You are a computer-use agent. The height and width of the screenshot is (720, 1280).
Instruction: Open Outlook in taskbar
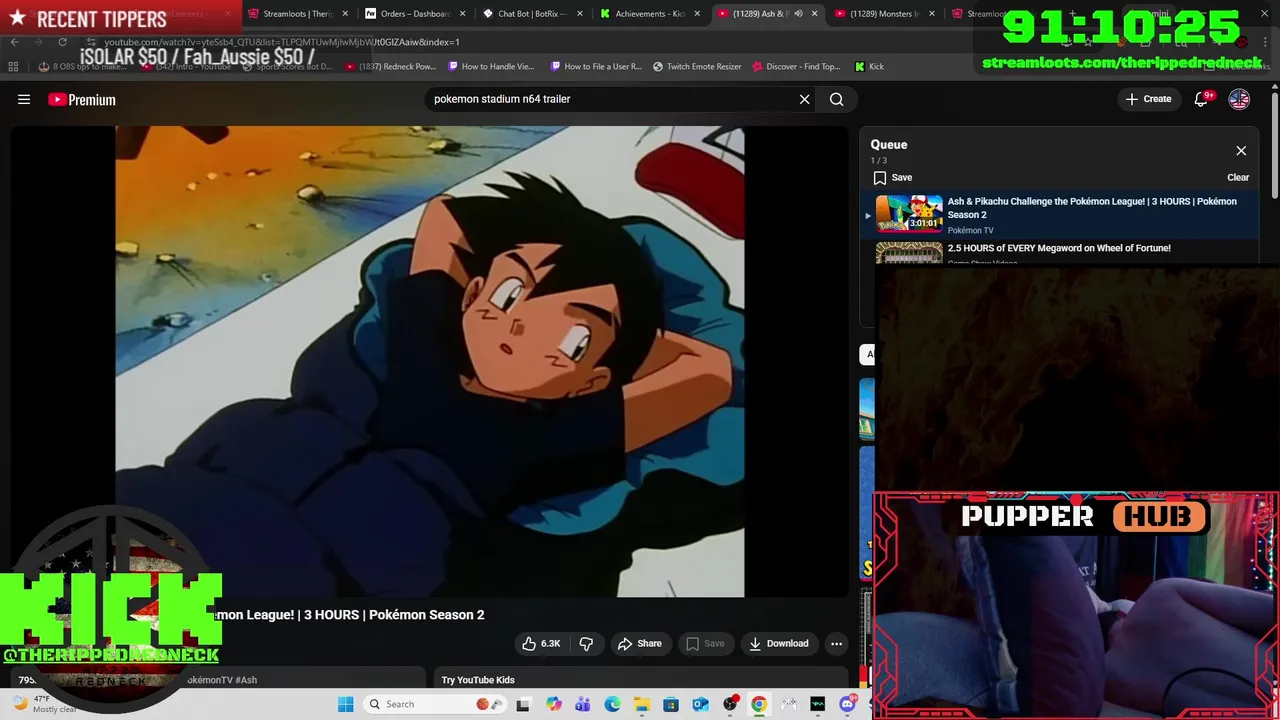700,704
